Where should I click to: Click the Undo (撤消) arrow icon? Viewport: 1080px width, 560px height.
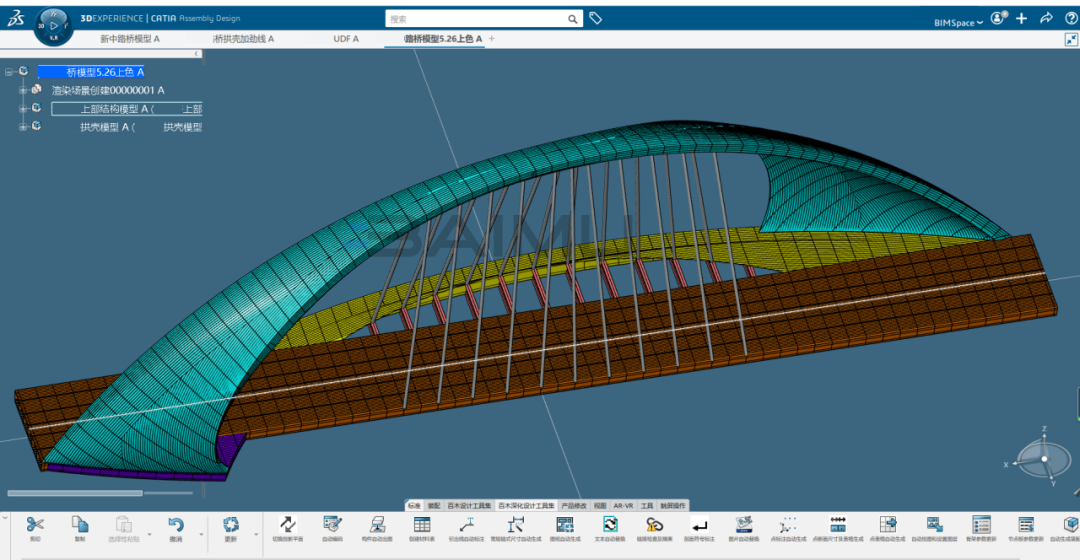[x=176, y=525]
